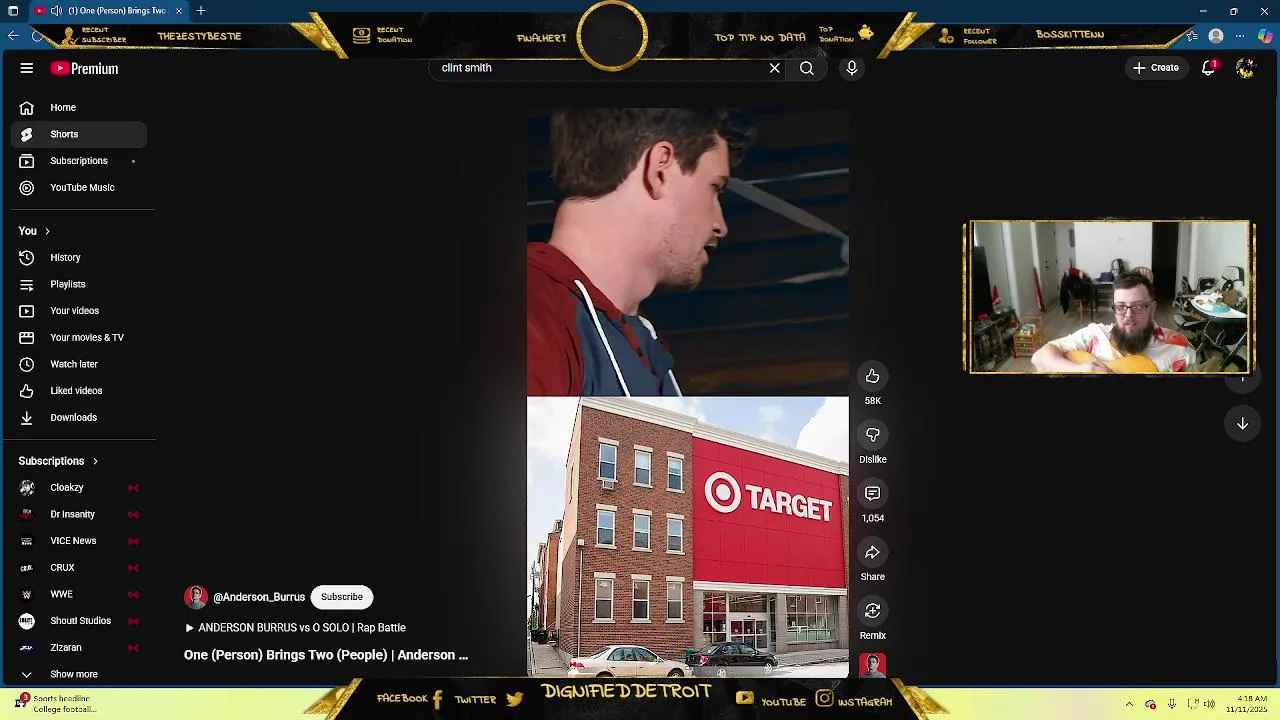Open Liked videos
The width and height of the screenshot is (1280, 720).
pyautogui.click(x=79, y=391)
